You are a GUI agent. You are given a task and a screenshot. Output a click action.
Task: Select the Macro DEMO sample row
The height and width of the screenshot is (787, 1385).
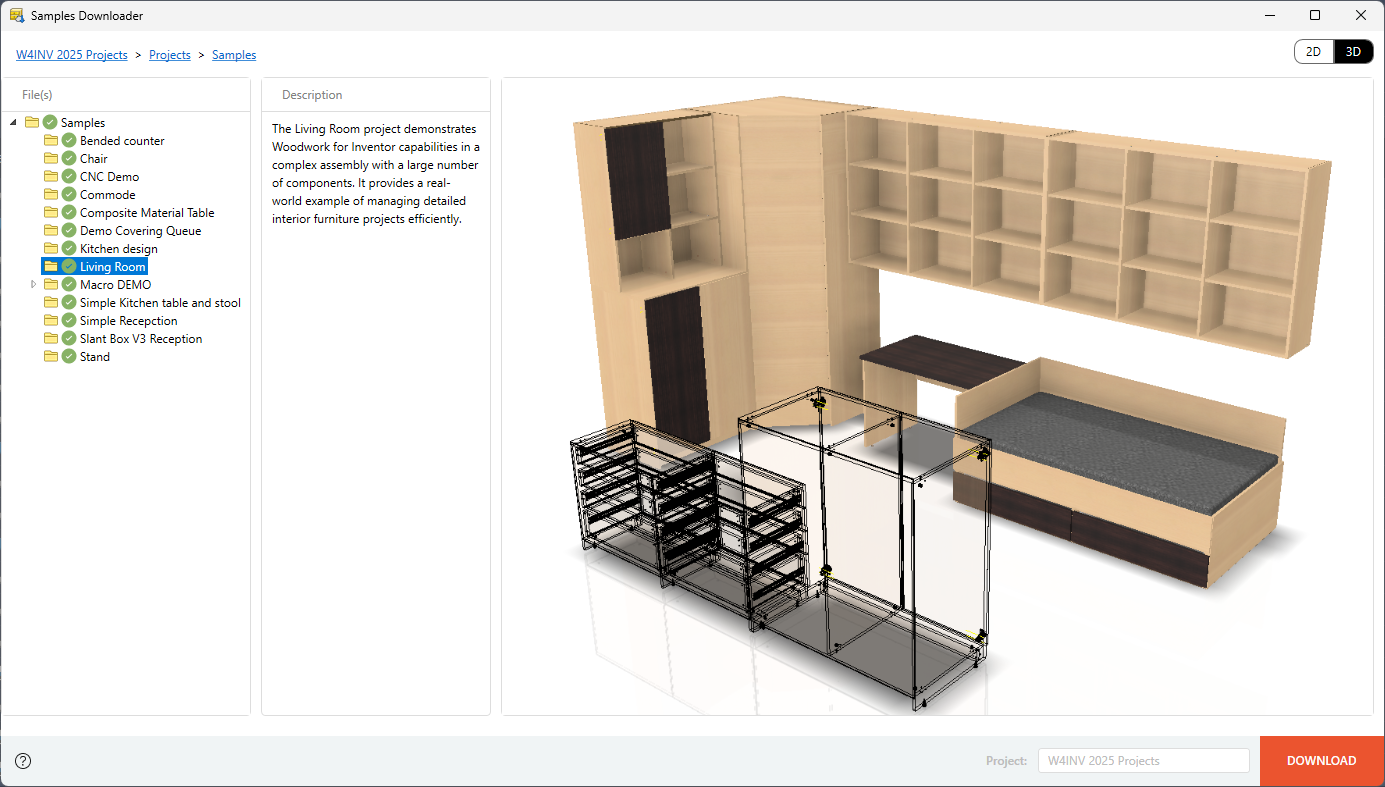coord(115,285)
